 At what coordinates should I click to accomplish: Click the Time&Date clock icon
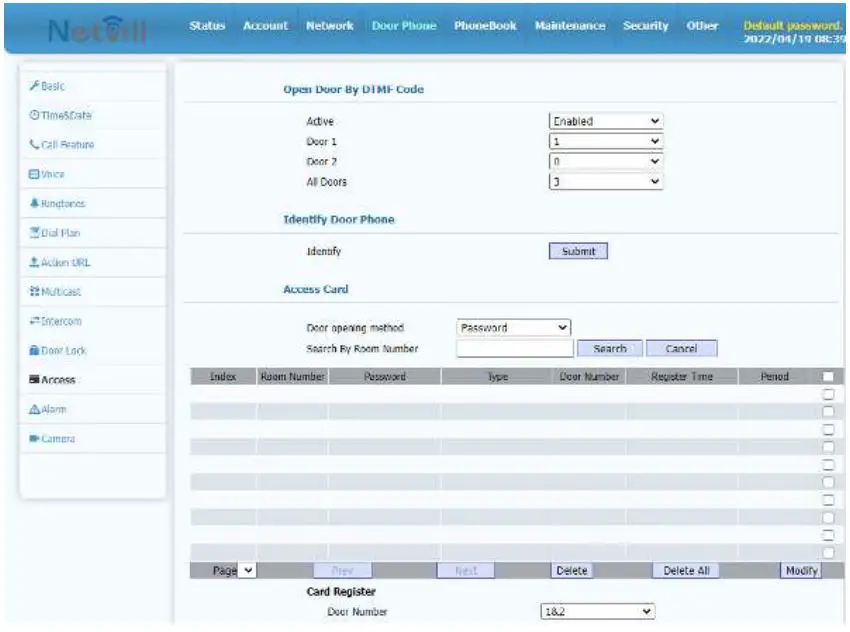pos(34,115)
